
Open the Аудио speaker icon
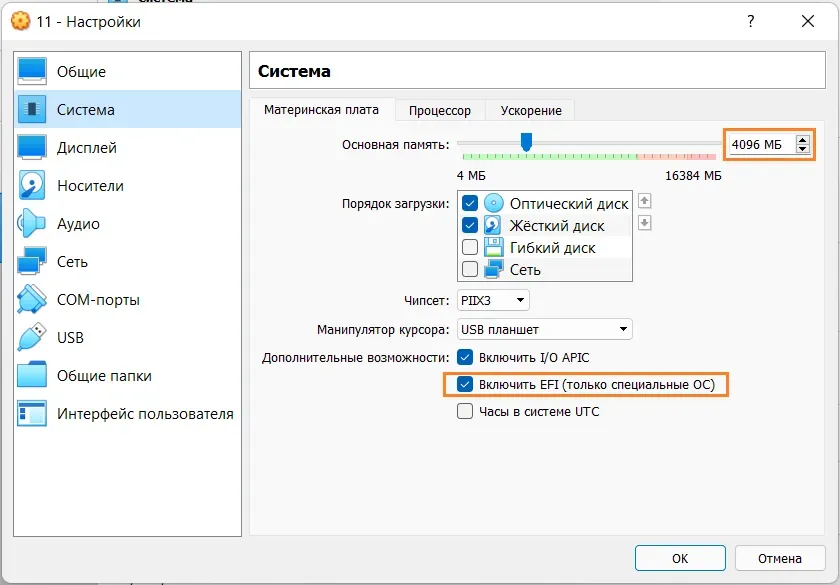(x=31, y=223)
